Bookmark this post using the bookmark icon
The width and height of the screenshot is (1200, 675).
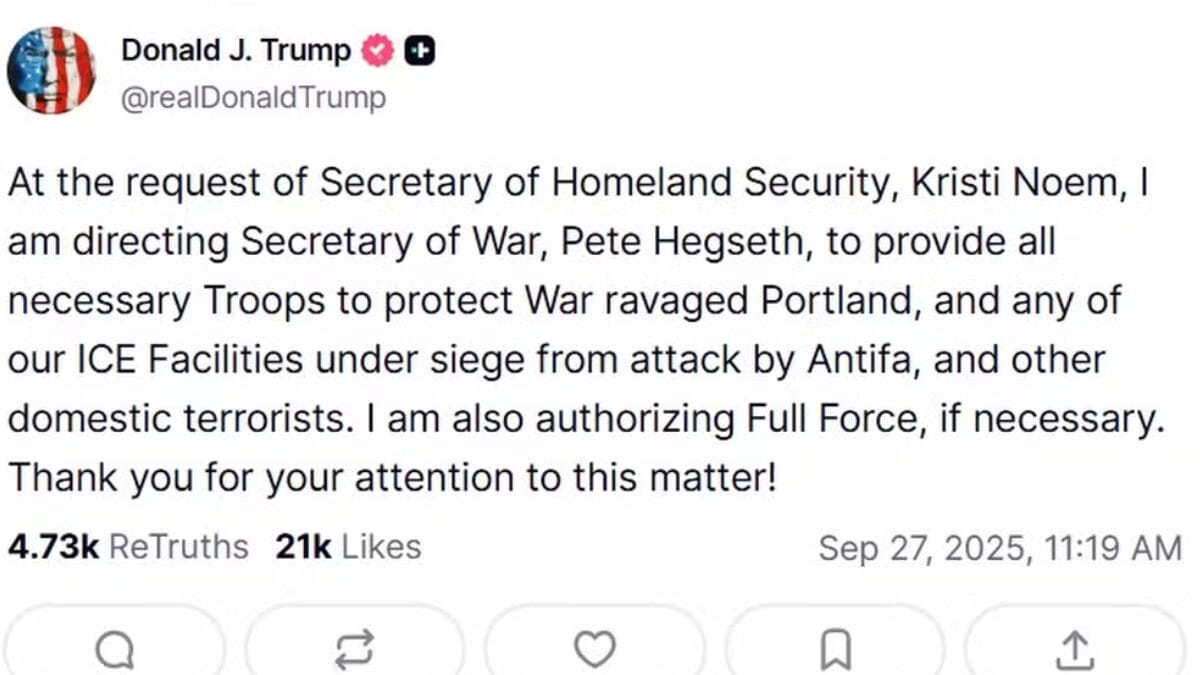834,651
